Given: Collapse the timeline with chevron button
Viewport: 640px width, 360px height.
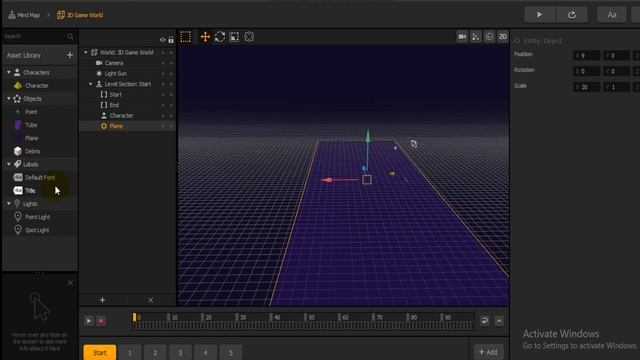Looking at the screenshot, I should click(x=499, y=321).
